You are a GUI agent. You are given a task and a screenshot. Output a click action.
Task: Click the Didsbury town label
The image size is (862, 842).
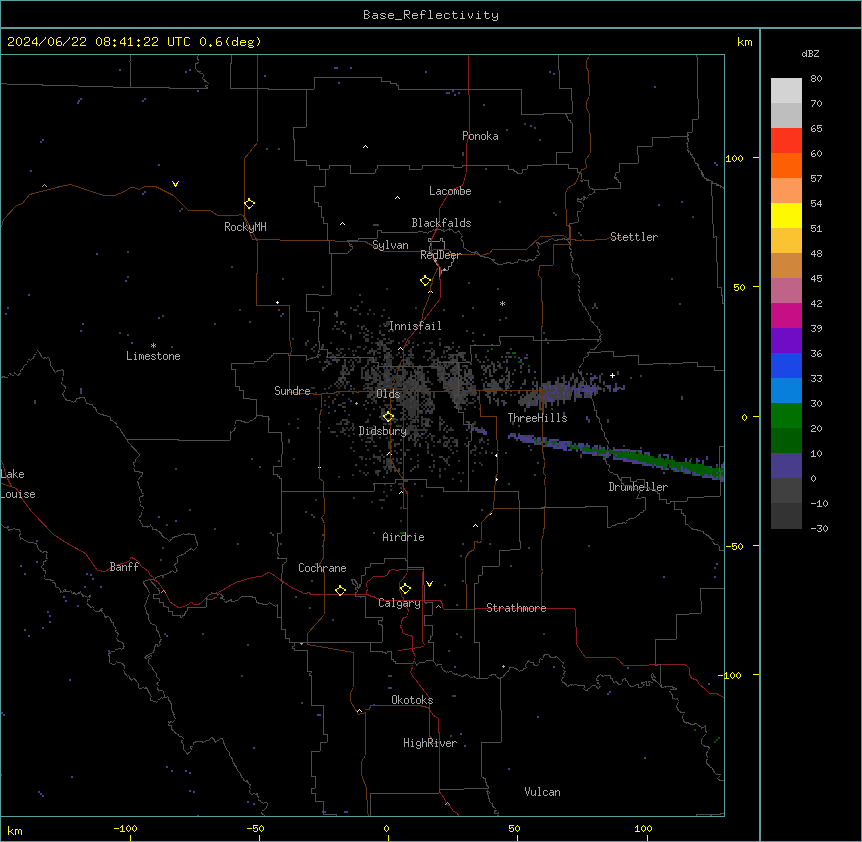coord(383,431)
